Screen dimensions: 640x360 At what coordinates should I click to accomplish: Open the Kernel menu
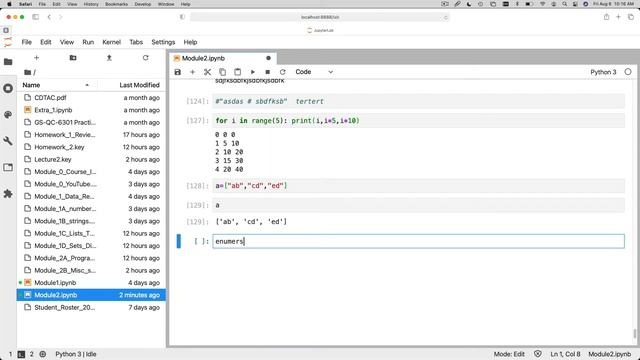[111, 42]
